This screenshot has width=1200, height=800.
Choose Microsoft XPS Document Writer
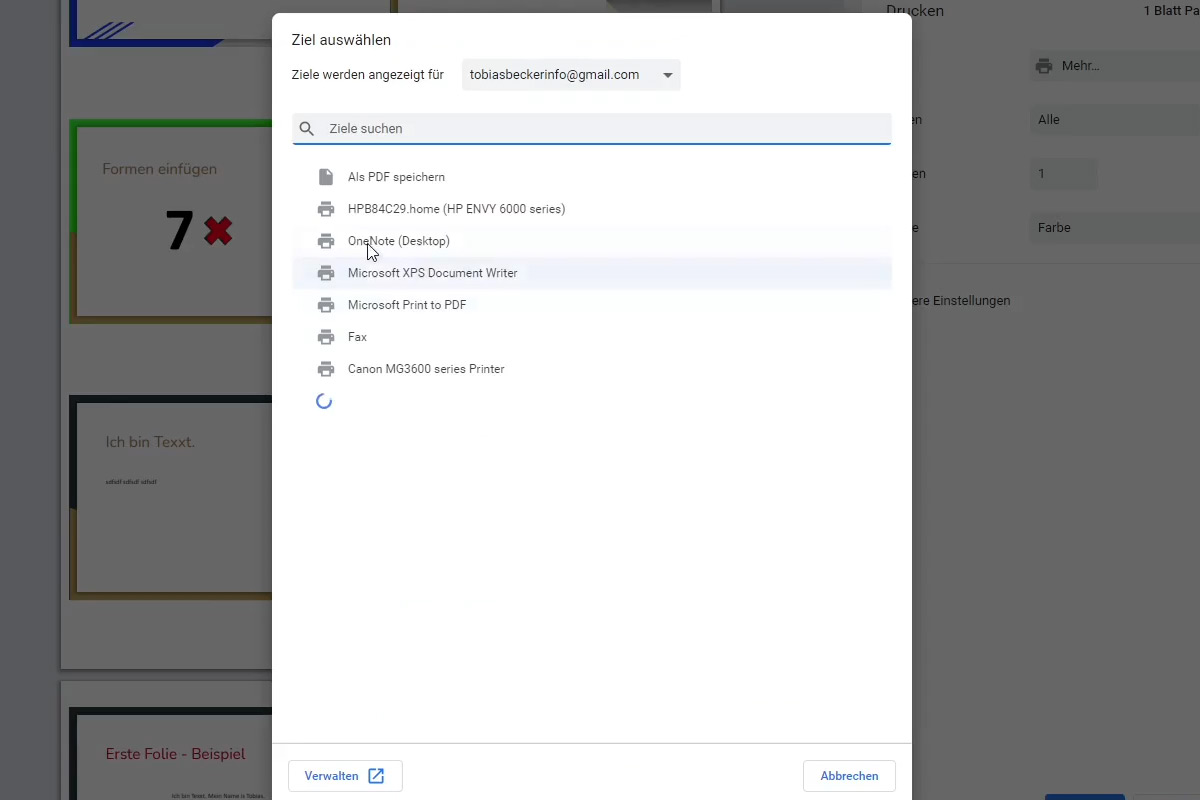point(592,273)
